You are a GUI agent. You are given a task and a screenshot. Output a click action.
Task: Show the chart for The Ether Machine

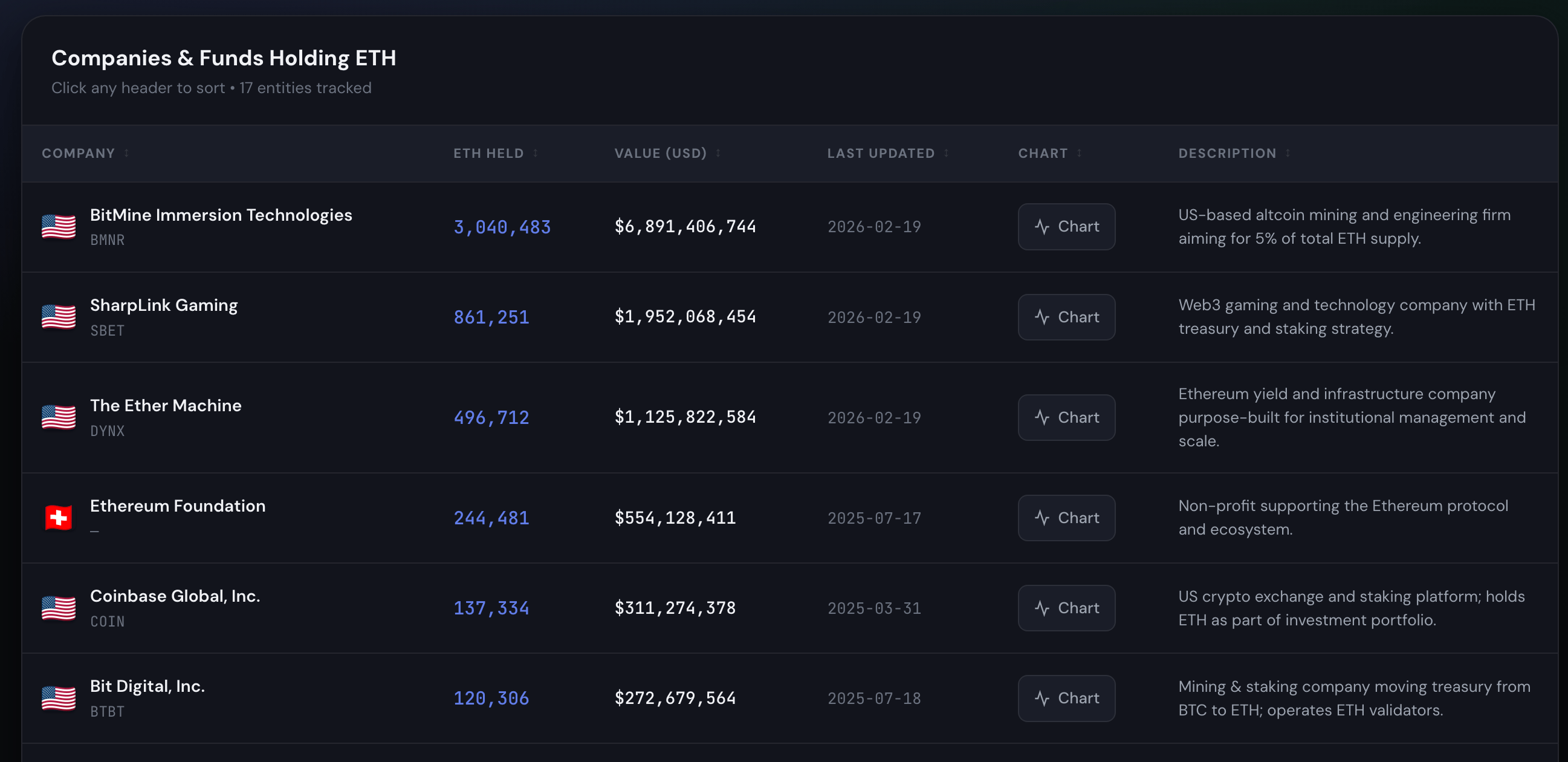1066,418
